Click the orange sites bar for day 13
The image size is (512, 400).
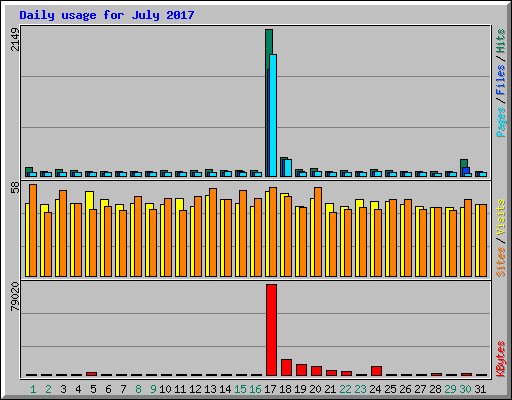(x=213, y=232)
